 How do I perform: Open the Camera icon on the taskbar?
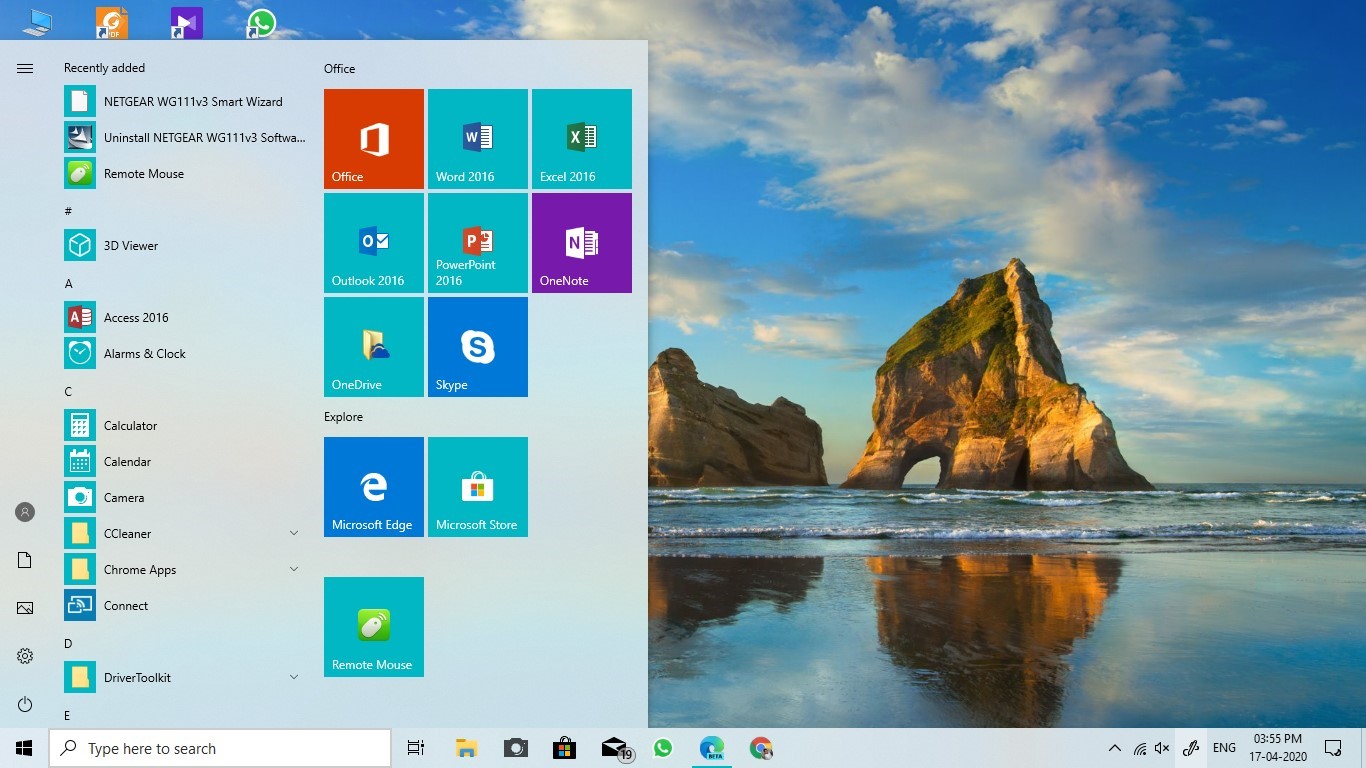coord(515,748)
